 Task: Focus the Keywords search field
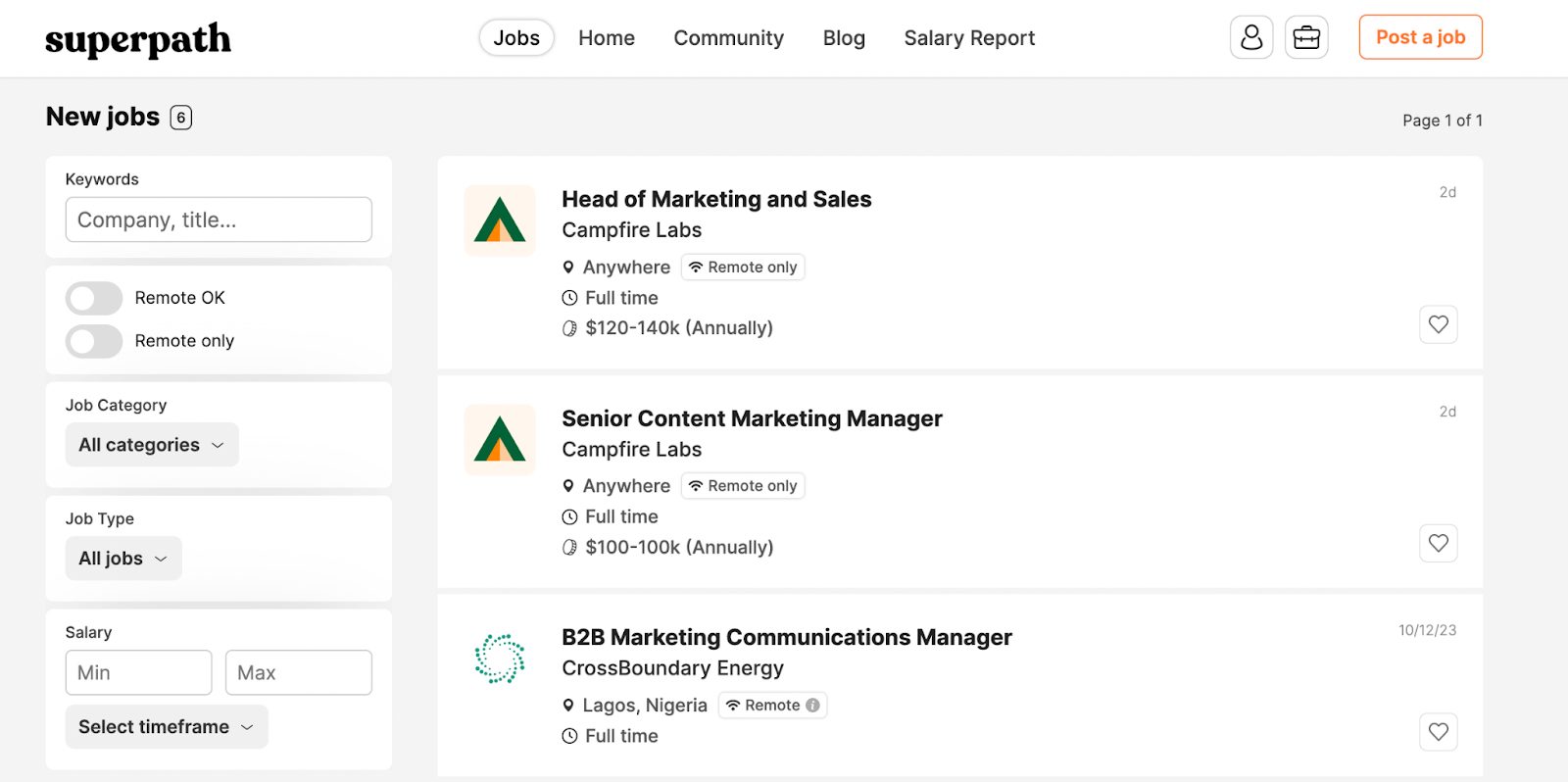[219, 220]
